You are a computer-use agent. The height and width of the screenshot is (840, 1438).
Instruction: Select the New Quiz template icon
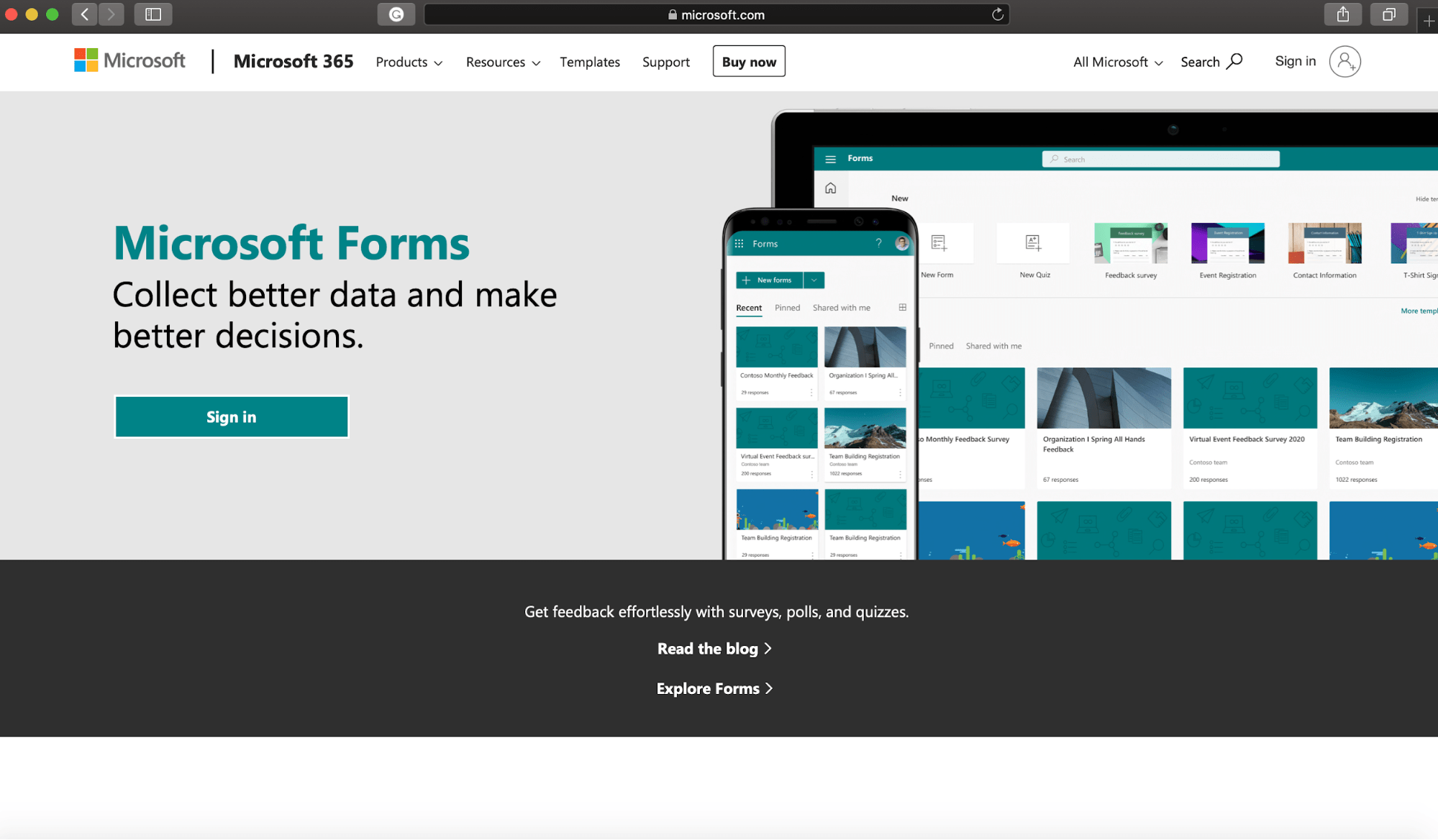click(1033, 243)
